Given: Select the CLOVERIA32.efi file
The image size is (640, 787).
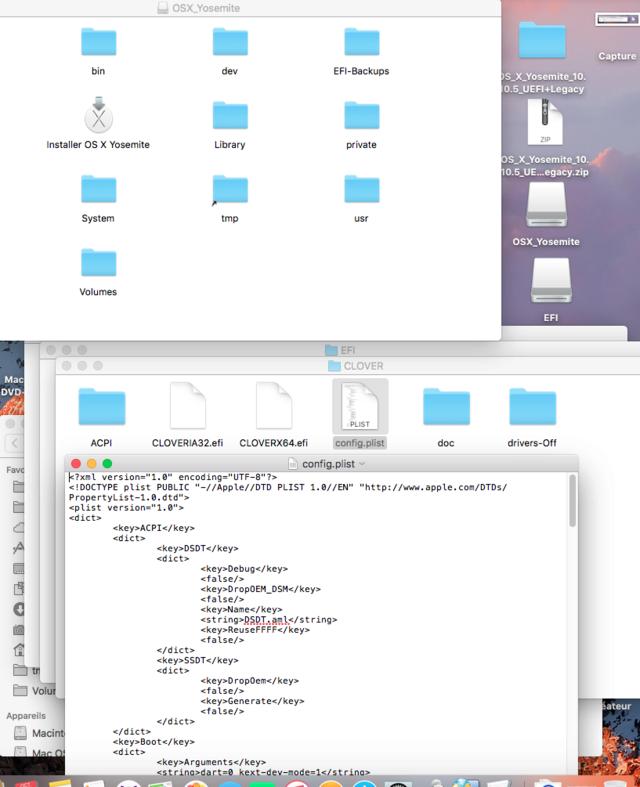Looking at the screenshot, I should 188,406.
